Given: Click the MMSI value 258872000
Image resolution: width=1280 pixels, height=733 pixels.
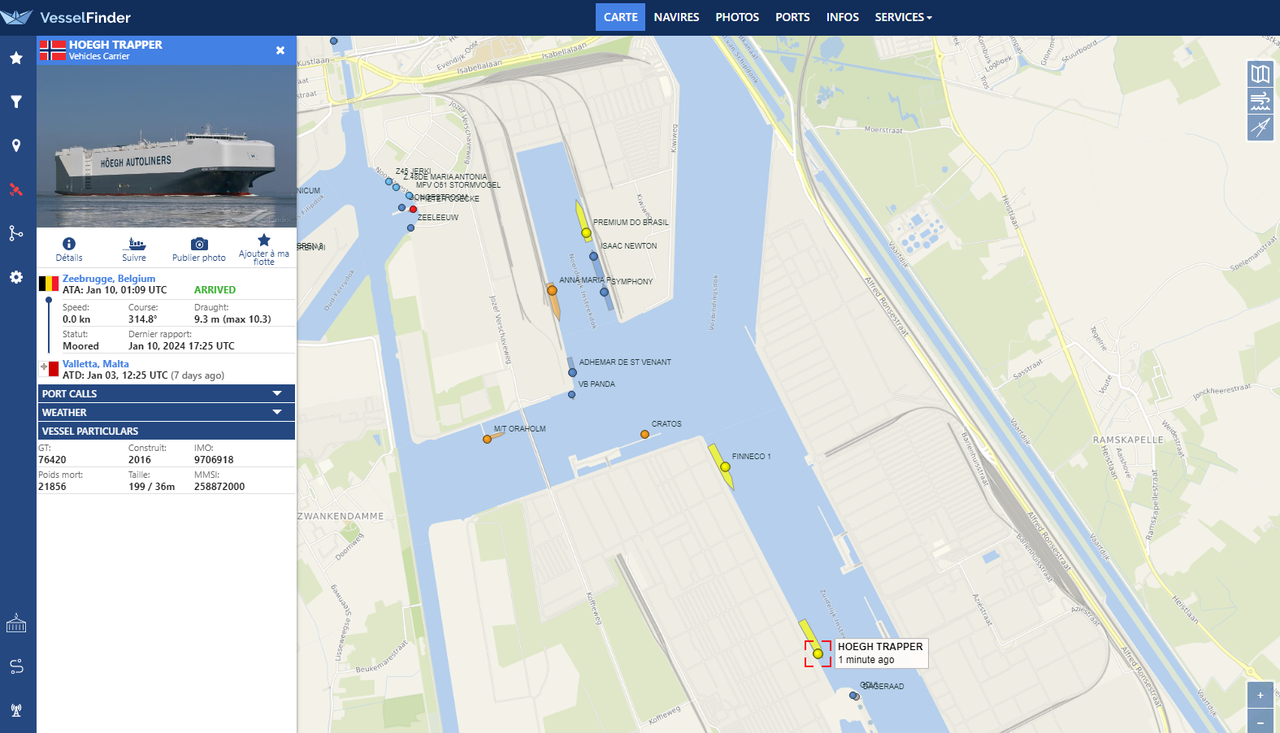Looking at the screenshot, I should (x=219, y=486).
